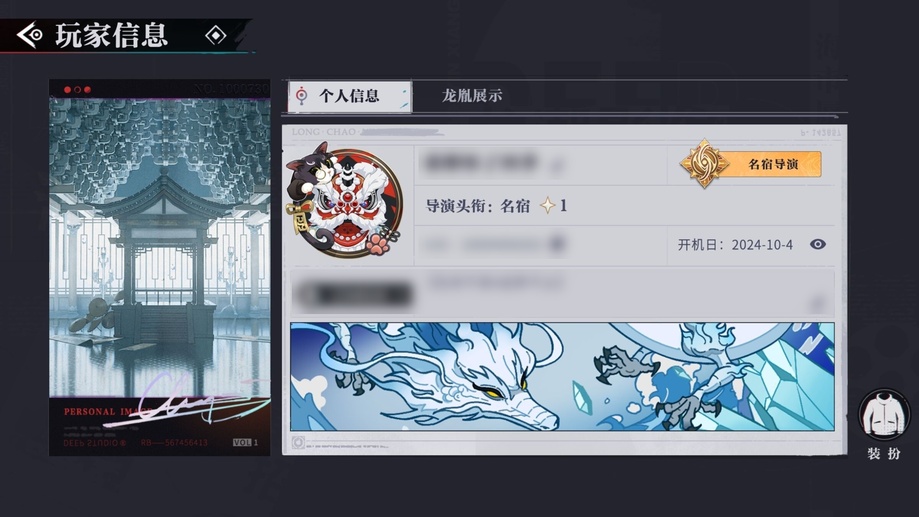The height and width of the screenshot is (517, 919).
Task: Click the golden 名宿 emblem badge icon
Action: coord(704,164)
